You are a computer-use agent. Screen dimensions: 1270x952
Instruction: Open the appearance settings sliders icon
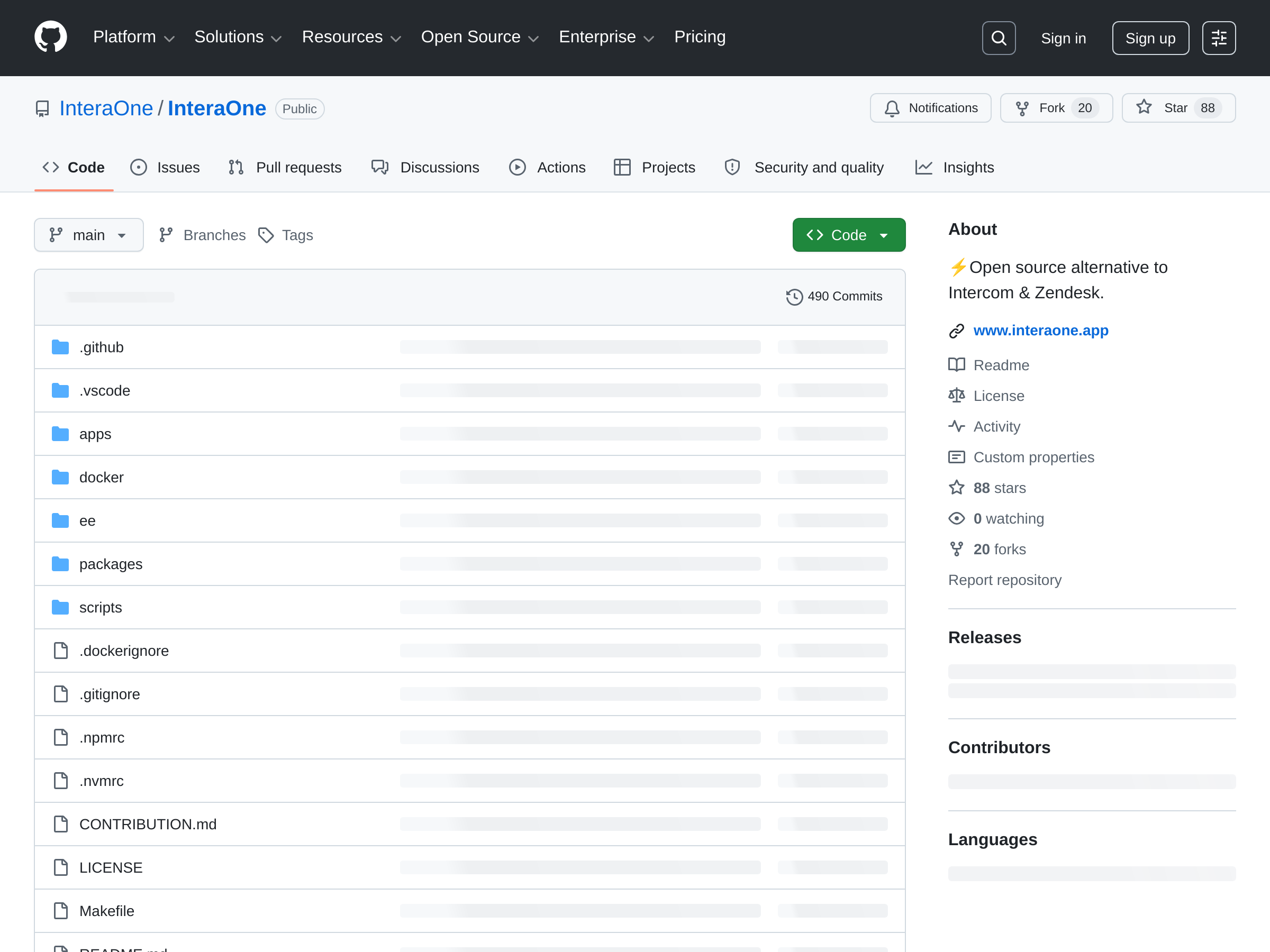(x=1218, y=38)
